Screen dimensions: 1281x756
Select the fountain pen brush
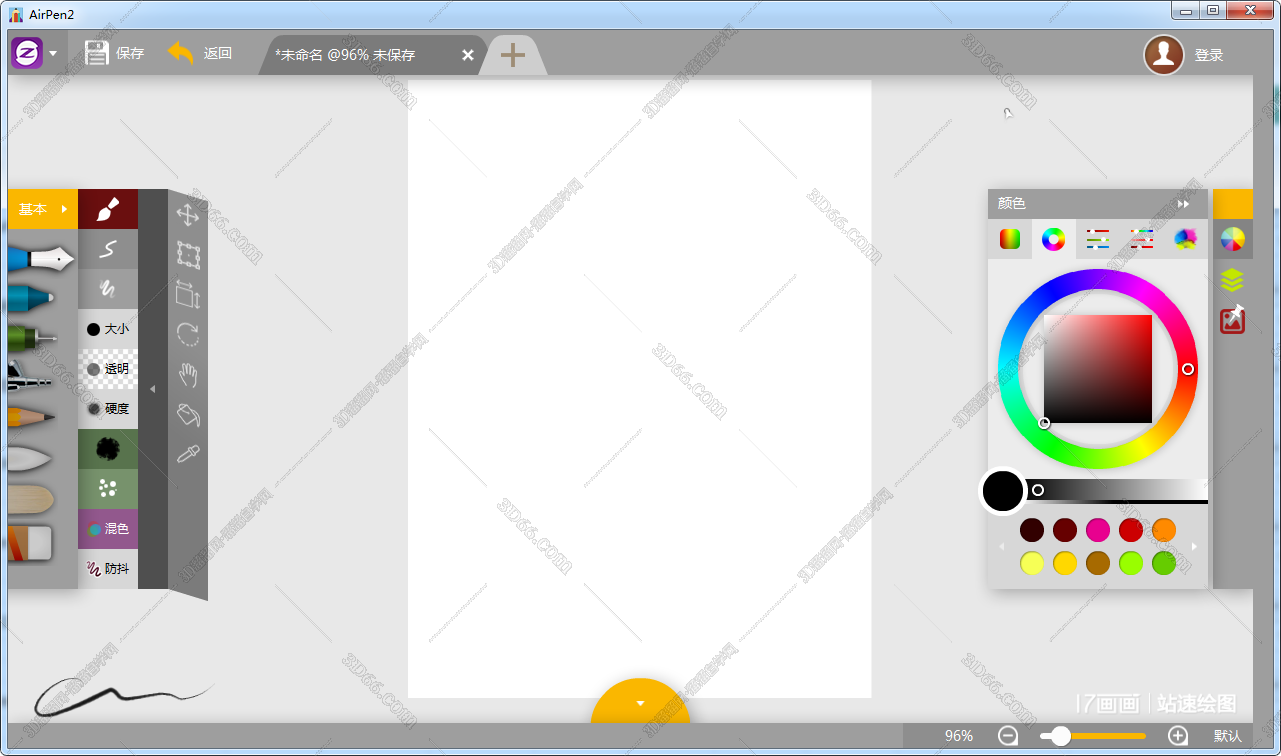(x=40, y=260)
